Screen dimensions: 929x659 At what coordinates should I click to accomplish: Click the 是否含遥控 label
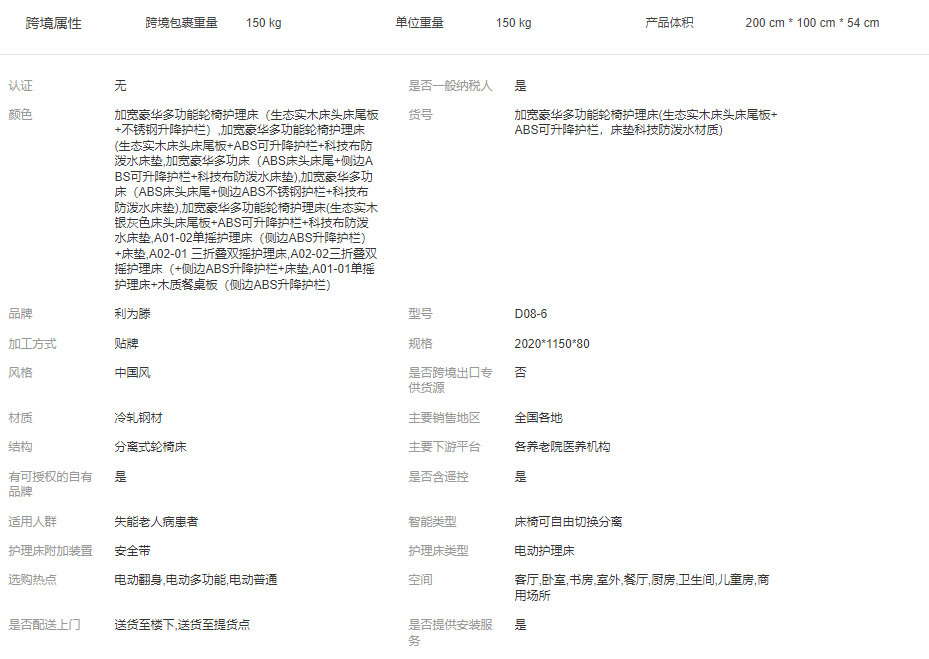(x=438, y=477)
